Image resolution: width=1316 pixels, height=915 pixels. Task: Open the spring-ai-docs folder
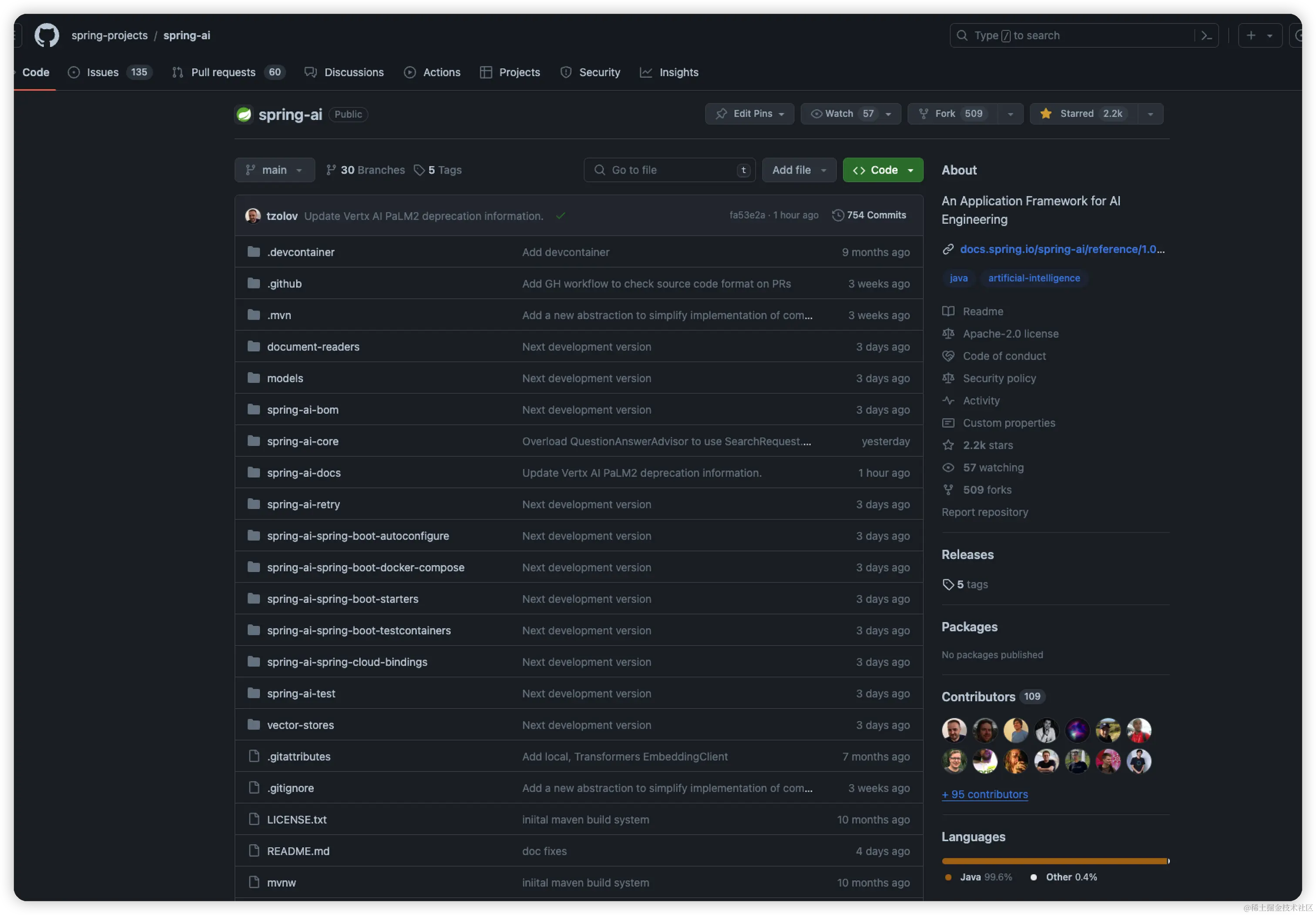(304, 473)
